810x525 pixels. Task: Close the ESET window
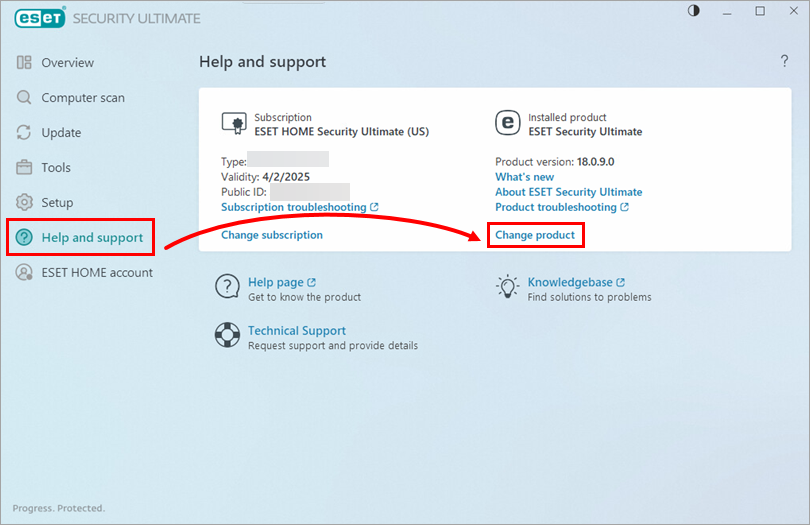[x=793, y=11]
